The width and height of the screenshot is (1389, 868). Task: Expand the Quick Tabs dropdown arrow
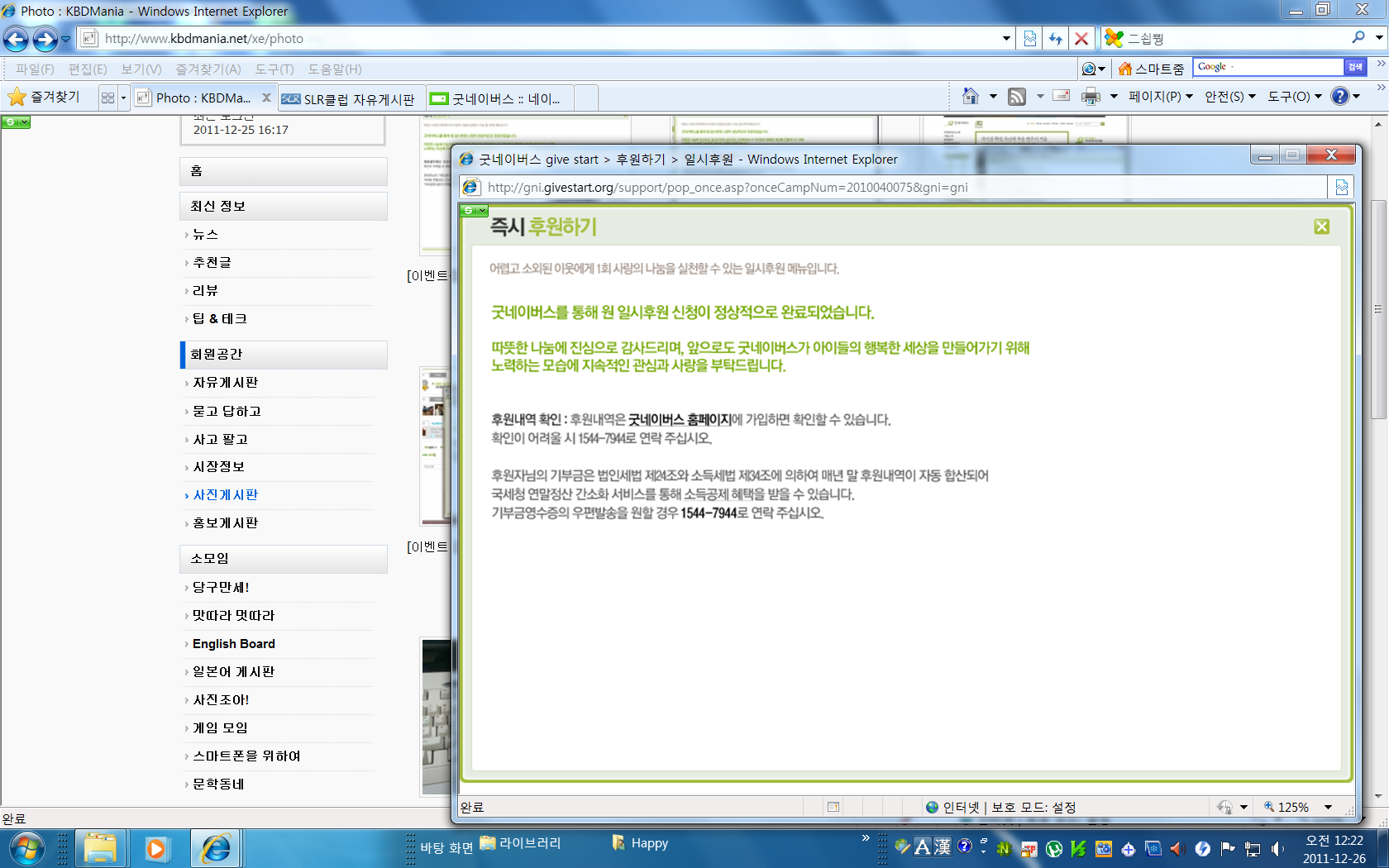(x=123, y=98)
